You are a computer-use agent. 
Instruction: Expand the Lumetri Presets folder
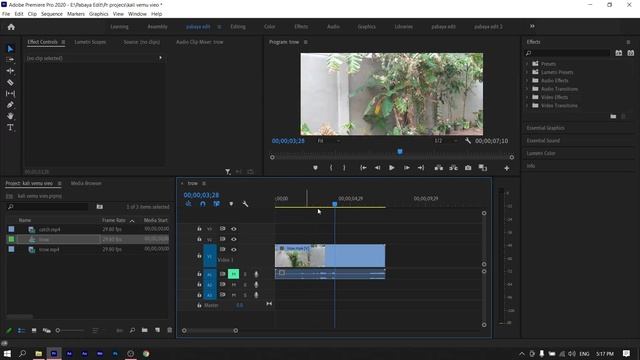(527, 72)
